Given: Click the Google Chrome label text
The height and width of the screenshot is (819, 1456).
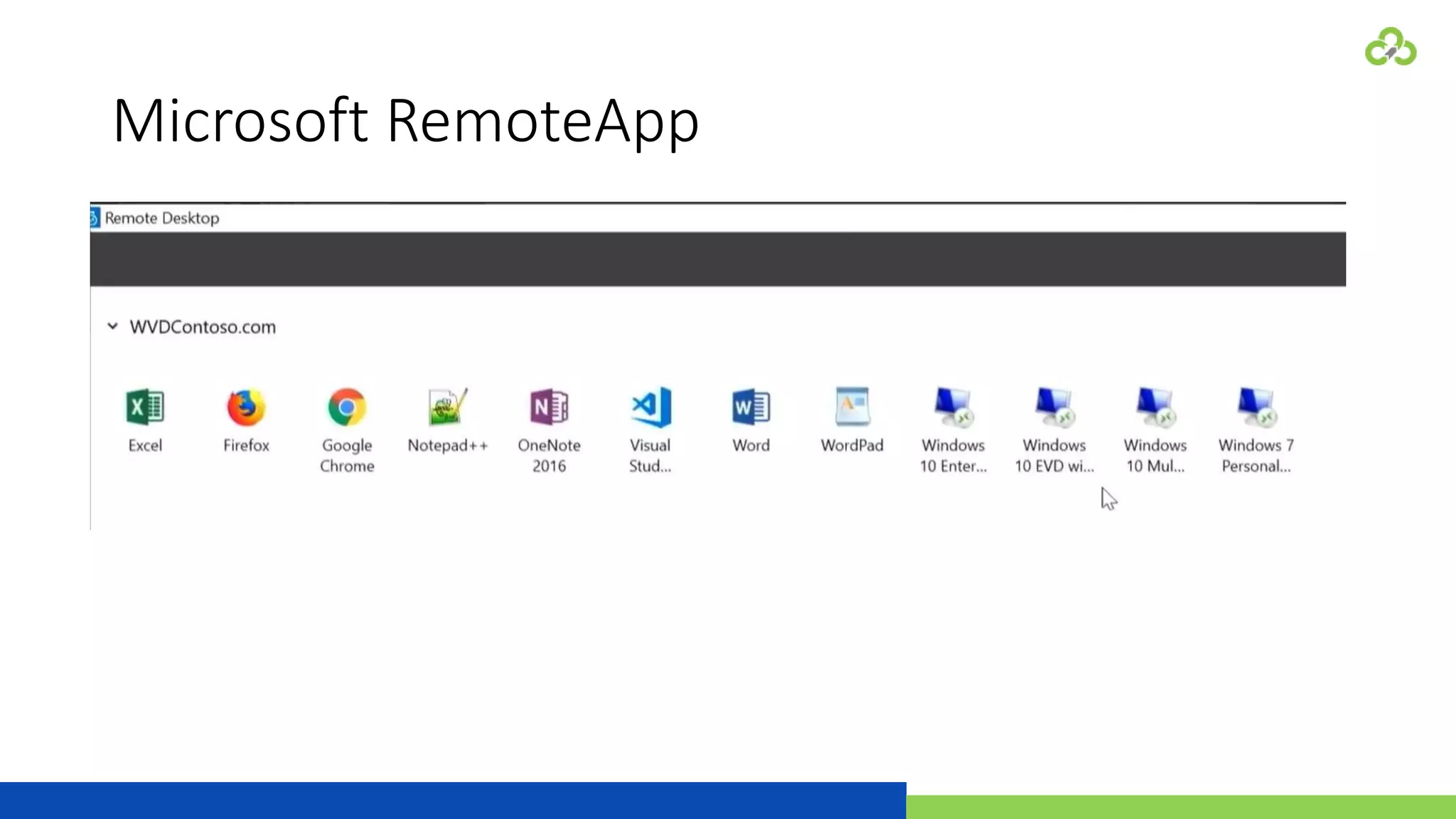Looking at the screenshot, I should coord(347,456).
